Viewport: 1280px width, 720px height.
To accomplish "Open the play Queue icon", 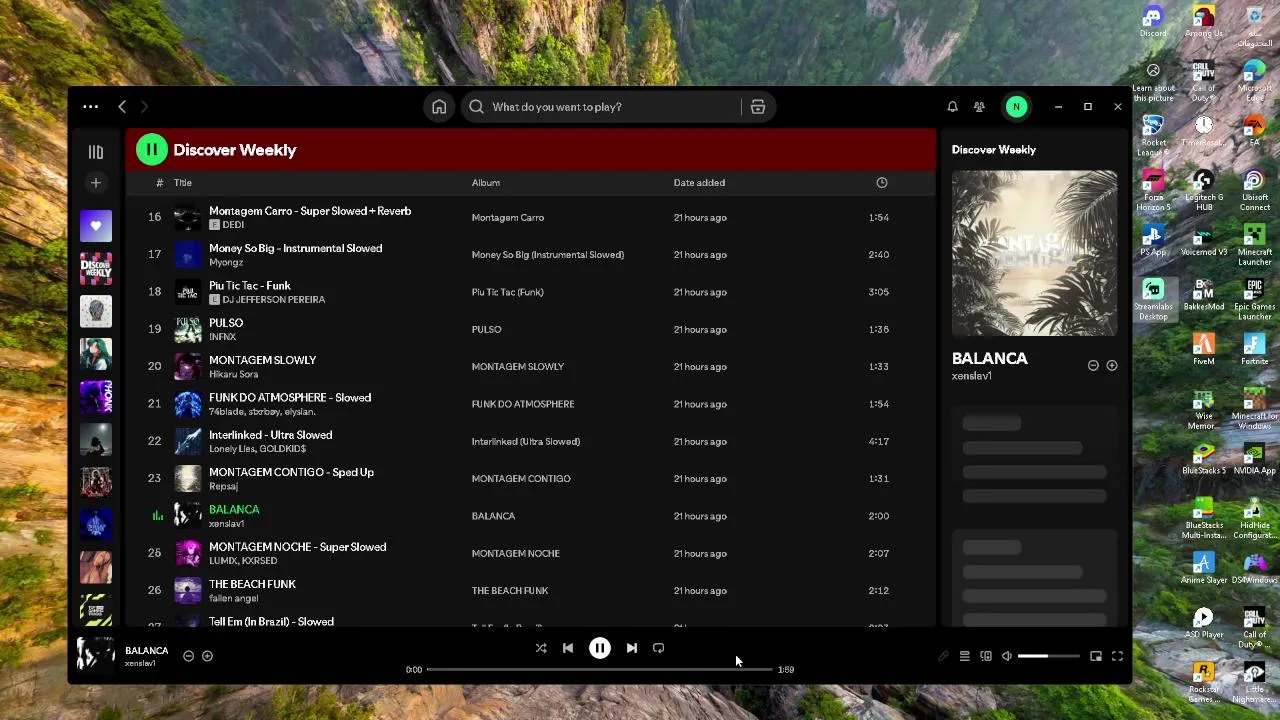I will [x=964, y=657].
